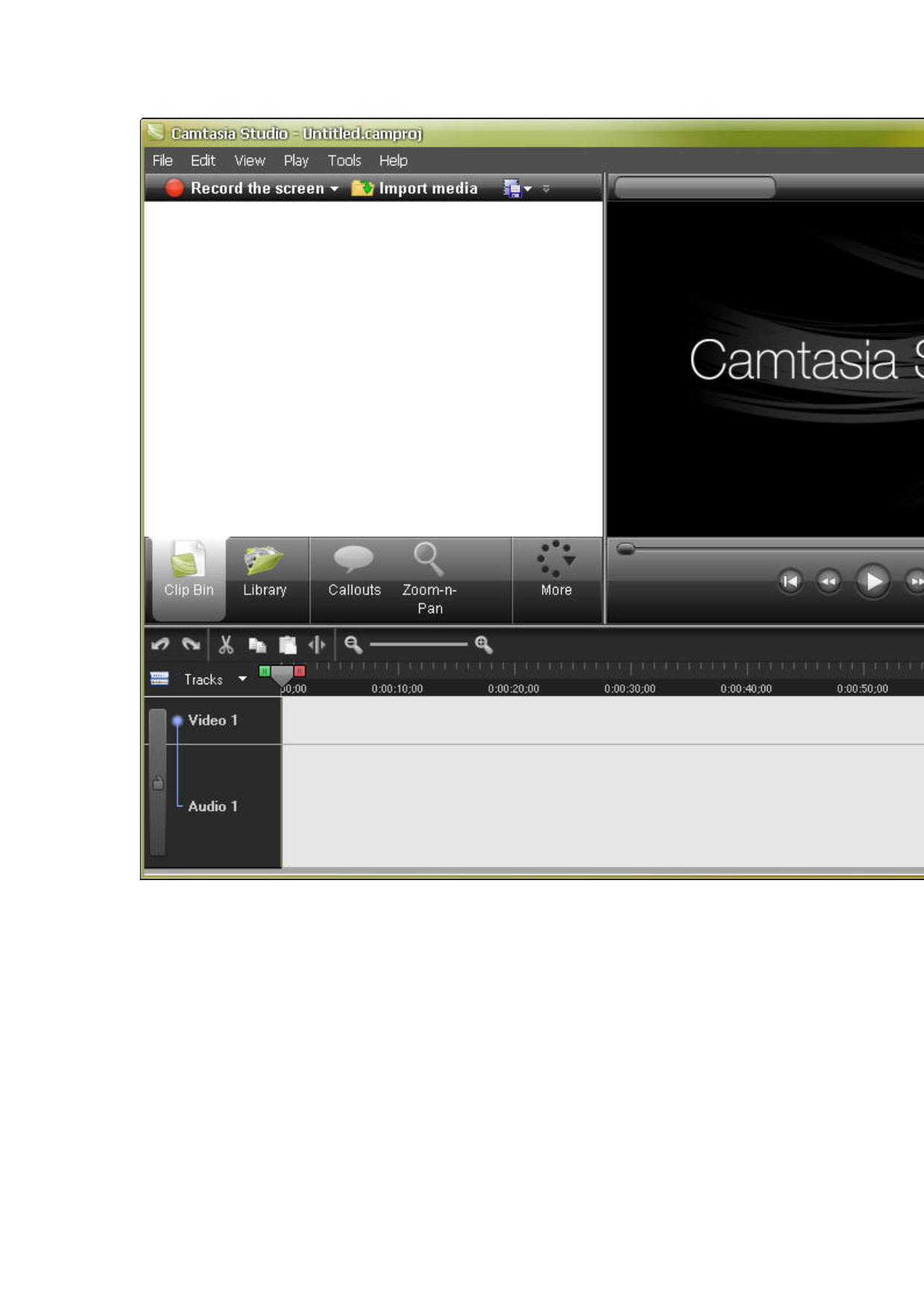Select the Video 1 track label

[x=212, y=720]
